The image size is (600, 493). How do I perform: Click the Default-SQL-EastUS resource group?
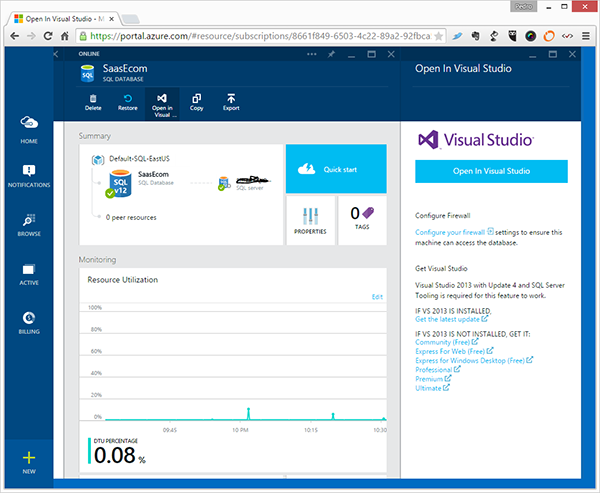tap(139, 158)
